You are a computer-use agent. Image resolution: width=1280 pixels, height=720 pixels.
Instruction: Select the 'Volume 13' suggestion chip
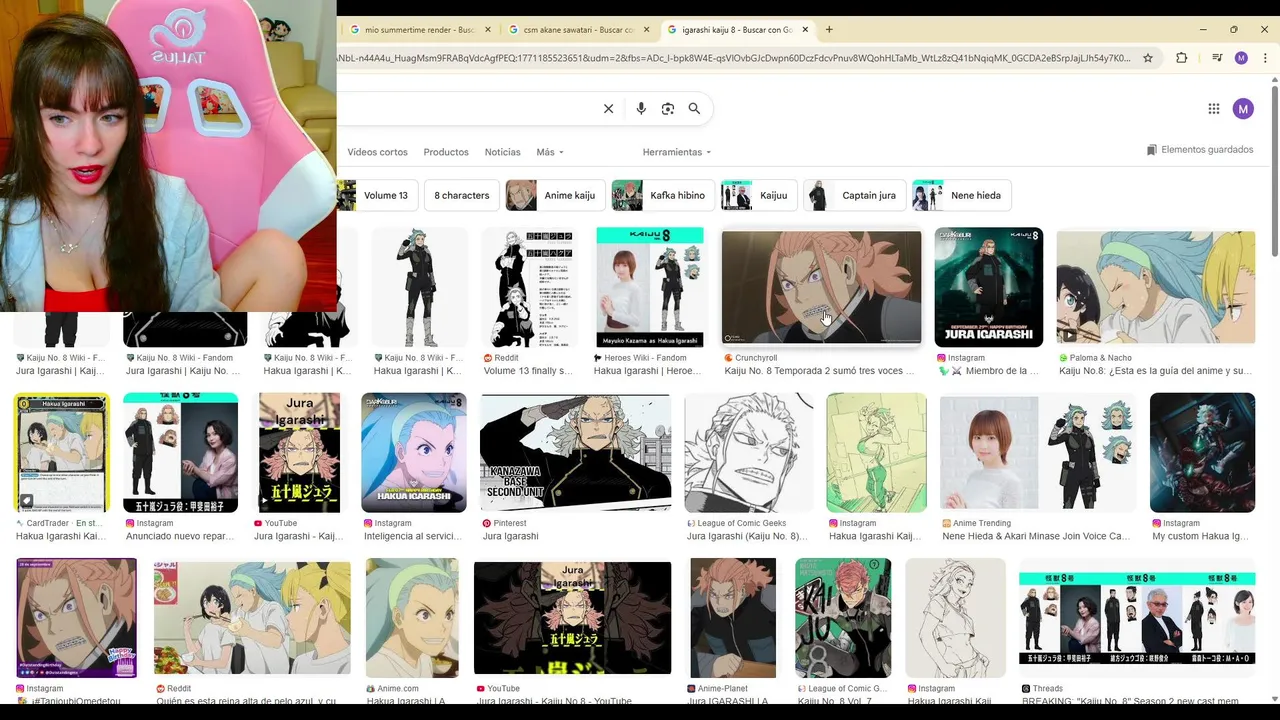click(x=377, y=195)
